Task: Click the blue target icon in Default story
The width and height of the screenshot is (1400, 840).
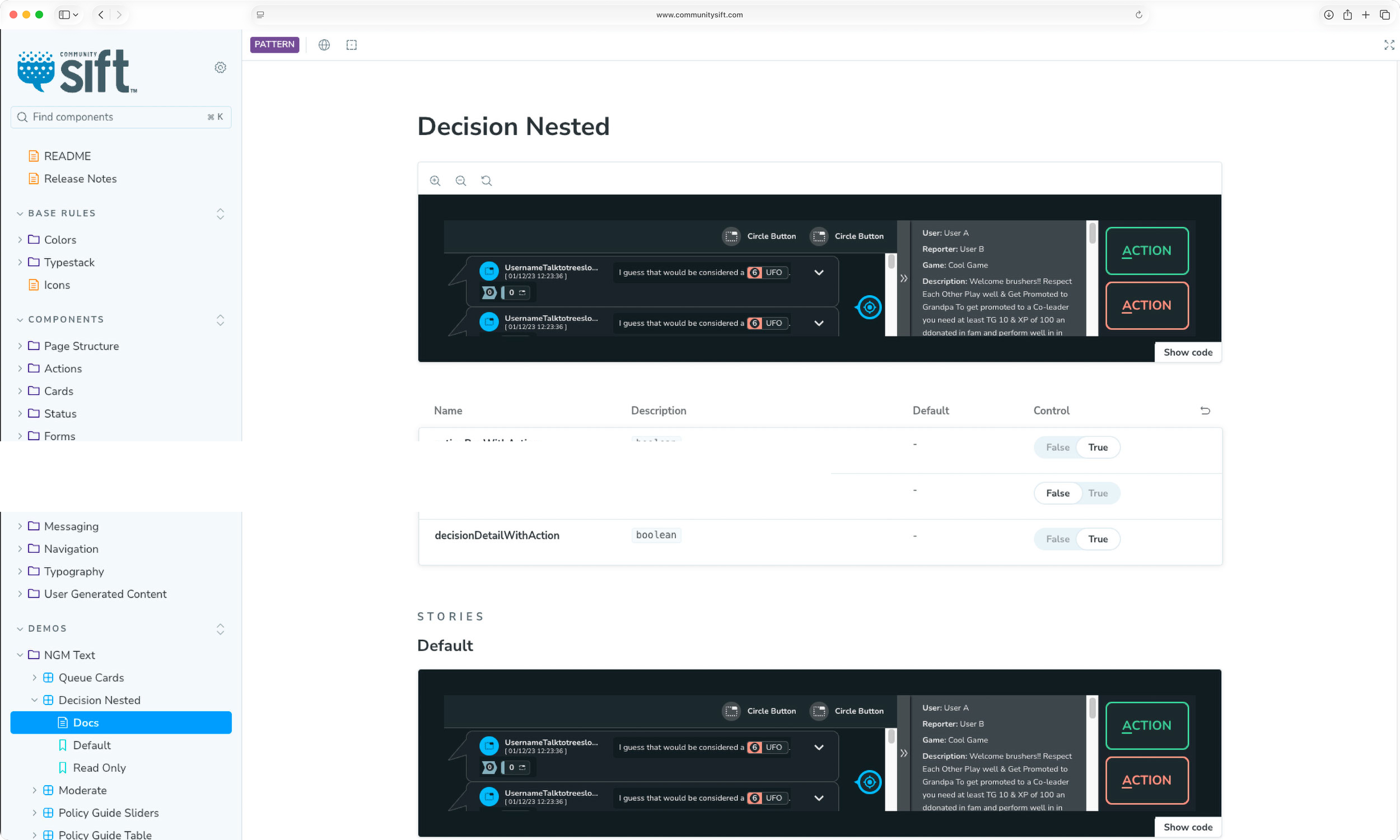Action: click(869, 782)
